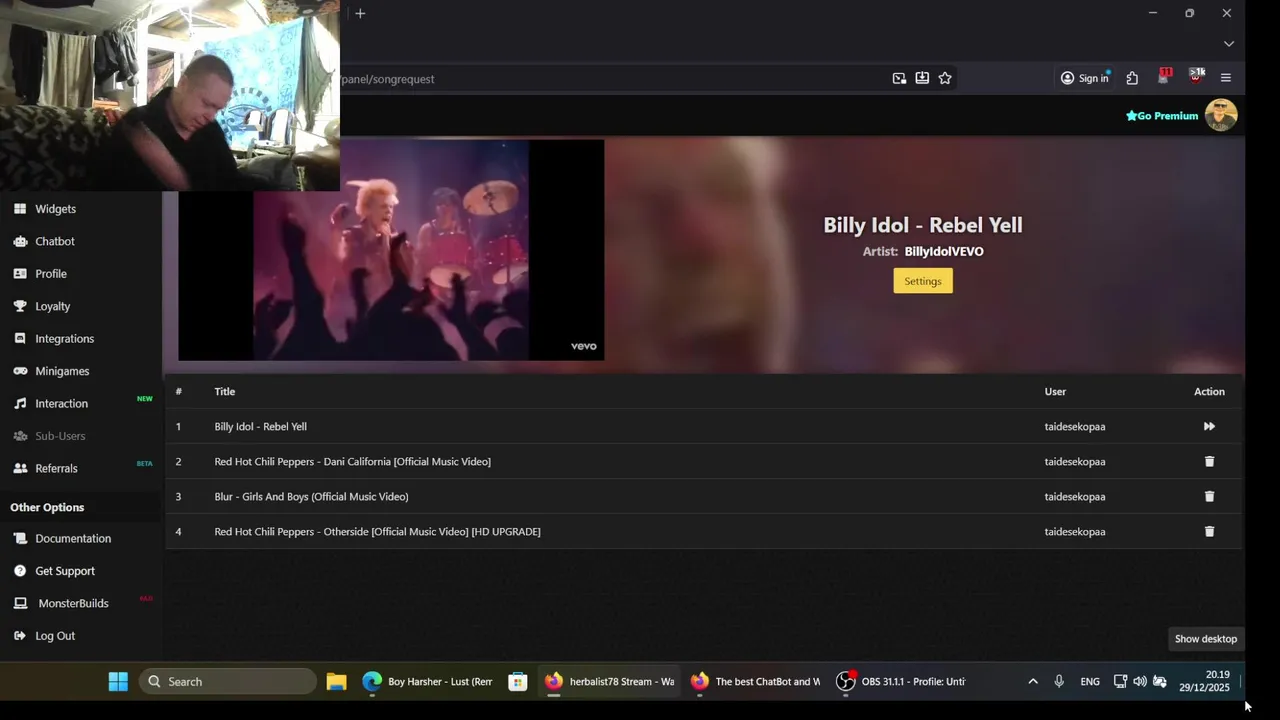This screenshot has height=720, width=1280.
Task: Open the Chatbot sidebar item
Action: [x=55, y=241]
